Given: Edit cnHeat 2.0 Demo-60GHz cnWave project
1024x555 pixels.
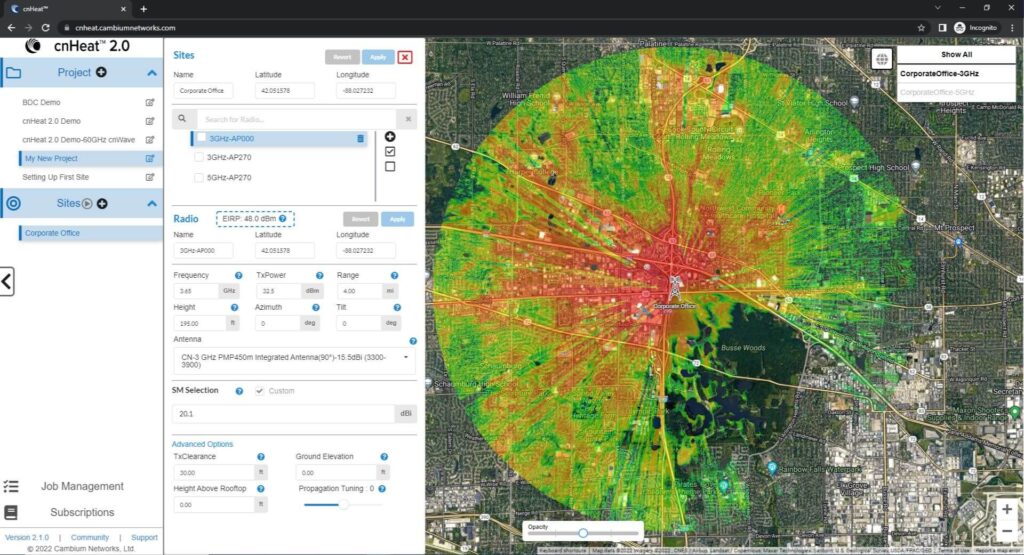Looking at the screenshot, I should coord(150,140).
